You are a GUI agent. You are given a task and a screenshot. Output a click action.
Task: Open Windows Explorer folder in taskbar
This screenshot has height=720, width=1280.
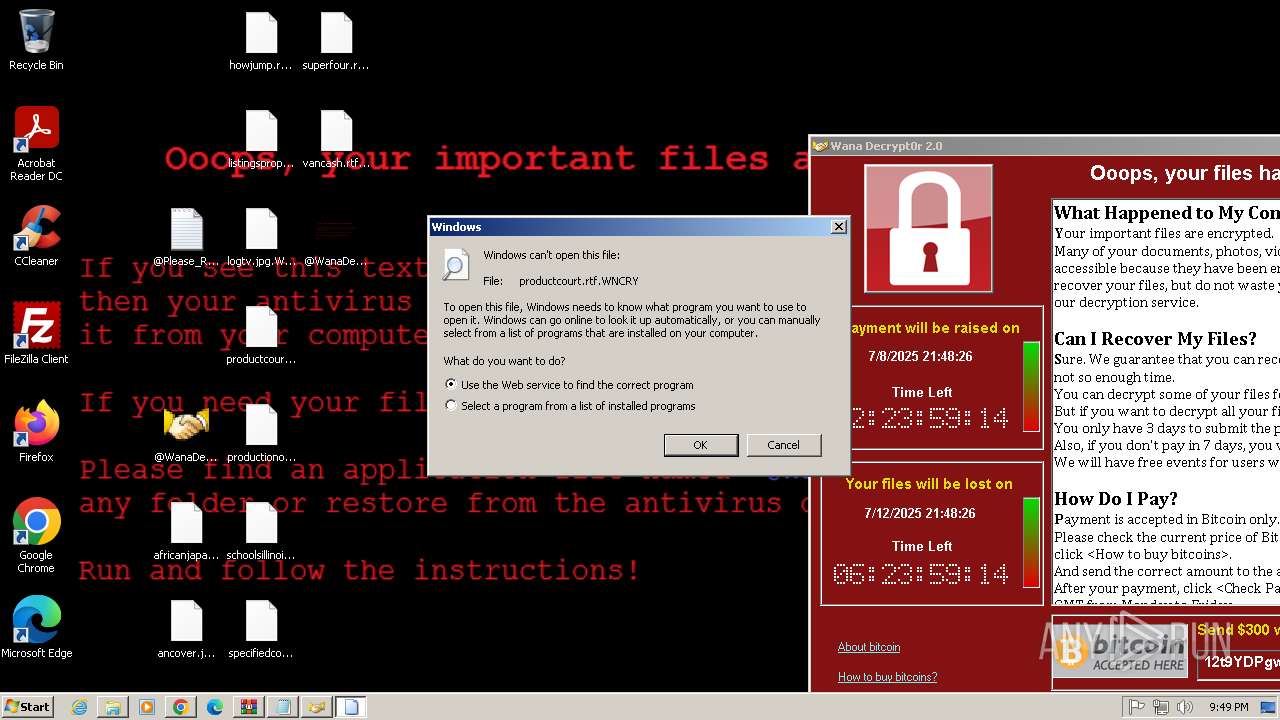click(113, 707)
